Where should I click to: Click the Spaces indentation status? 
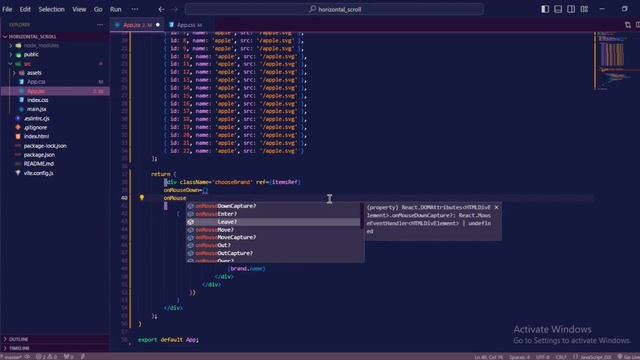click(519, 357)
